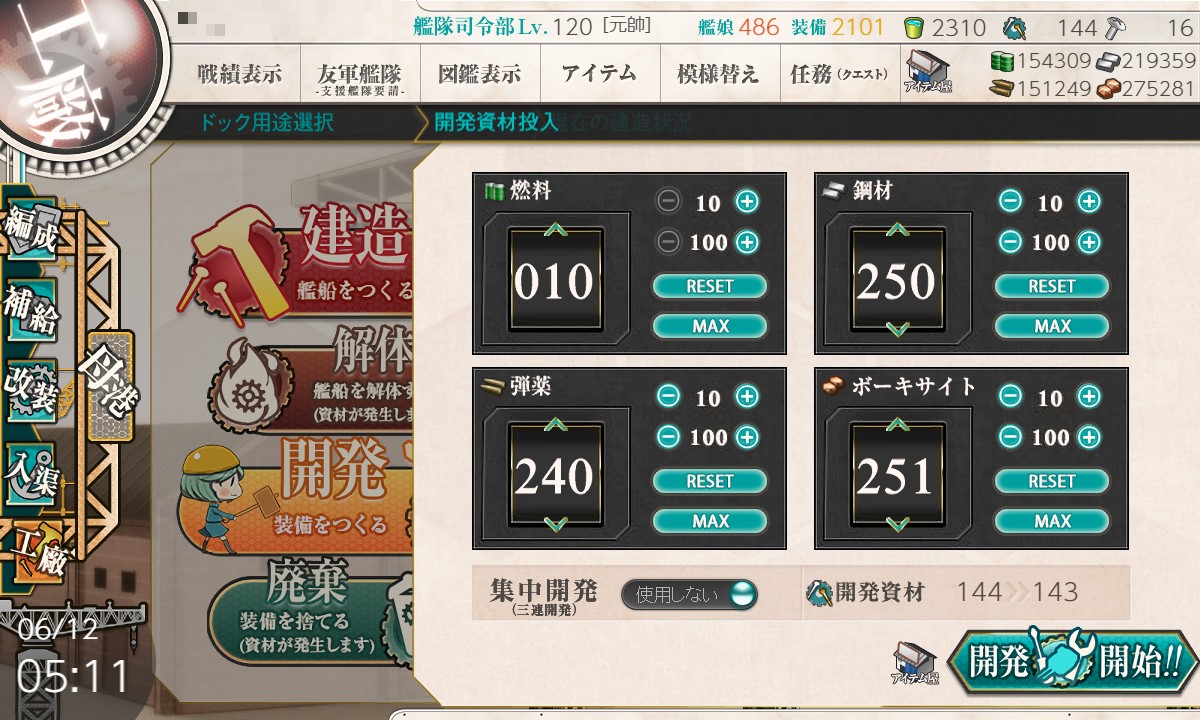Click down arrow below ボーキサイト 251 counter
This screenshot has height=720, width=1200.
(897, 523)
